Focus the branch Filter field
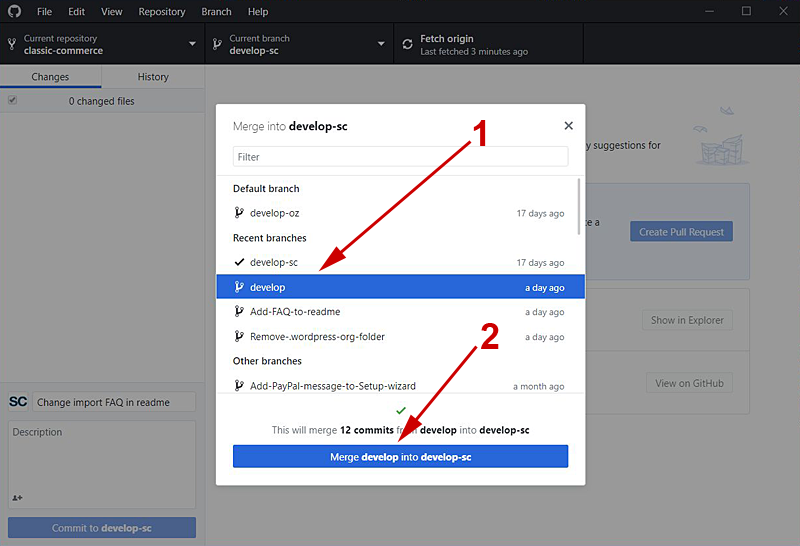Image resolution: width=800 pixels, height=546 pixels. 401,157
